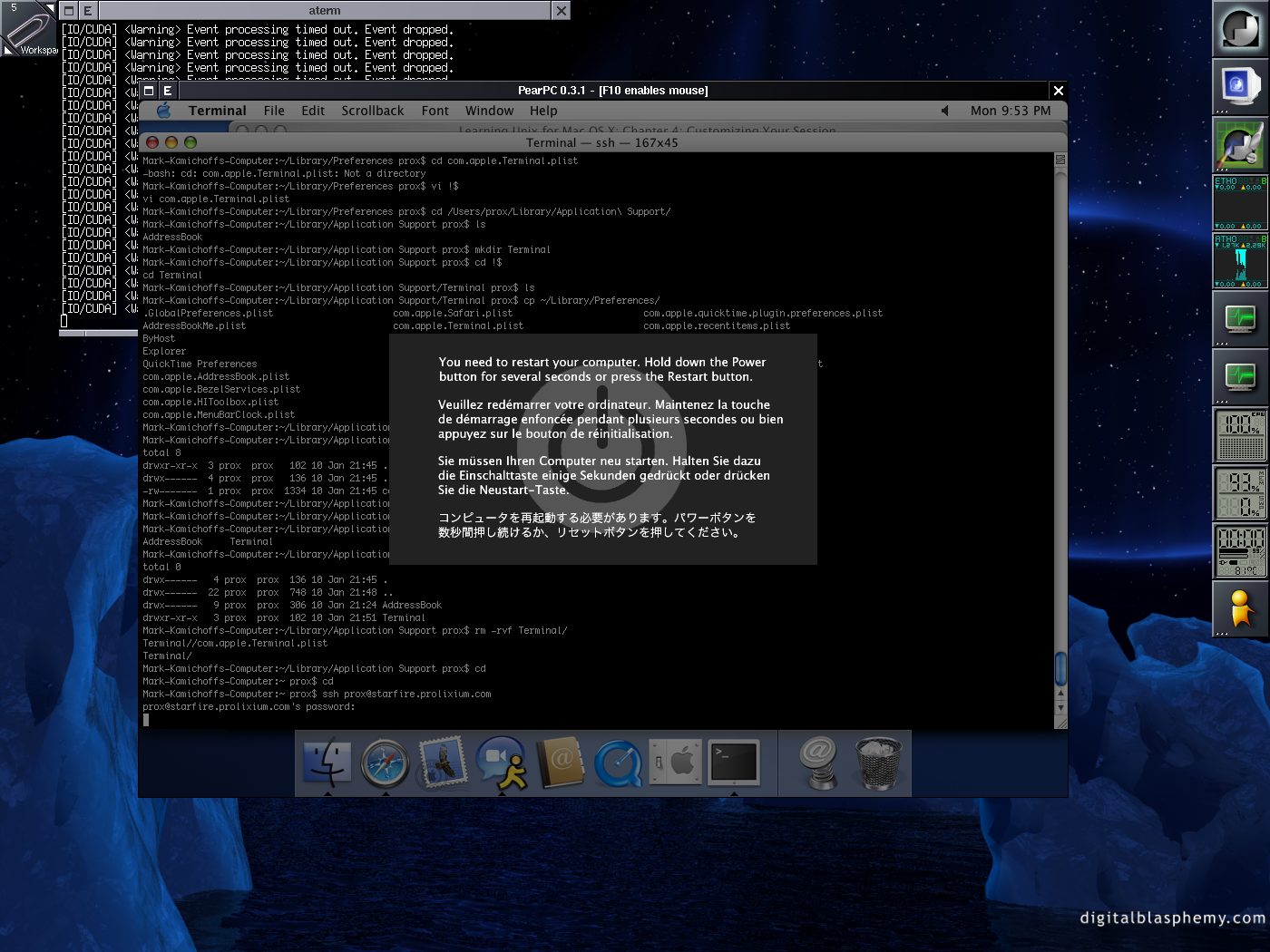
Task: Open the Font menu
Action: 435,111
